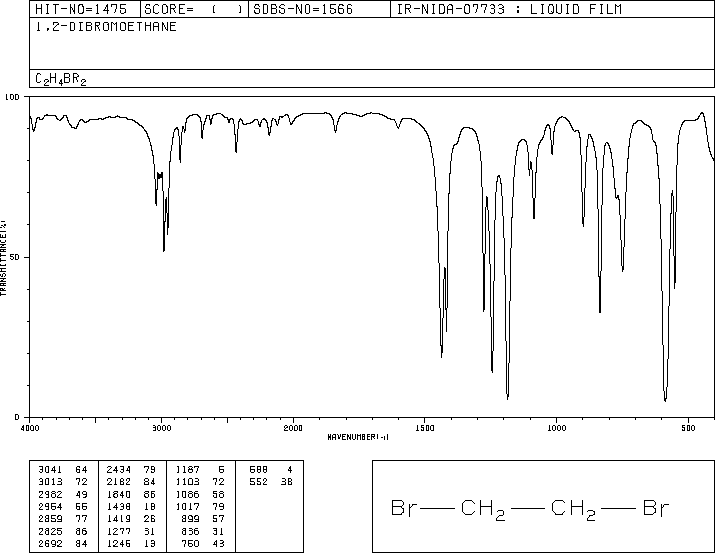Select the 3000 wavenumber axis label
Image resolution: width=715 pixels, height=553 pixels.
click(162, 428)
